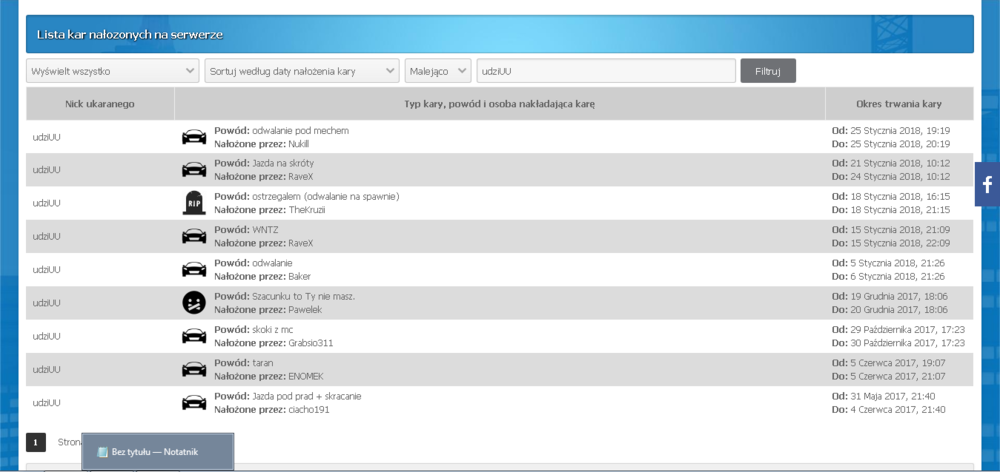The image size is (1000, 472).
Task: Open the 'Malejąco' sort order dropdown
Action: click(x=438, y=71)
